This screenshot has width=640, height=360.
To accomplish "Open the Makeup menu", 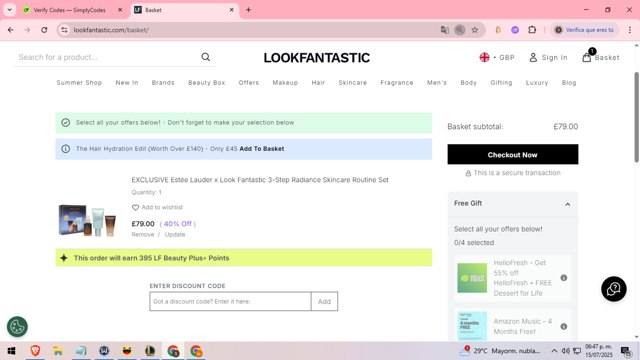I will point(285,82).
